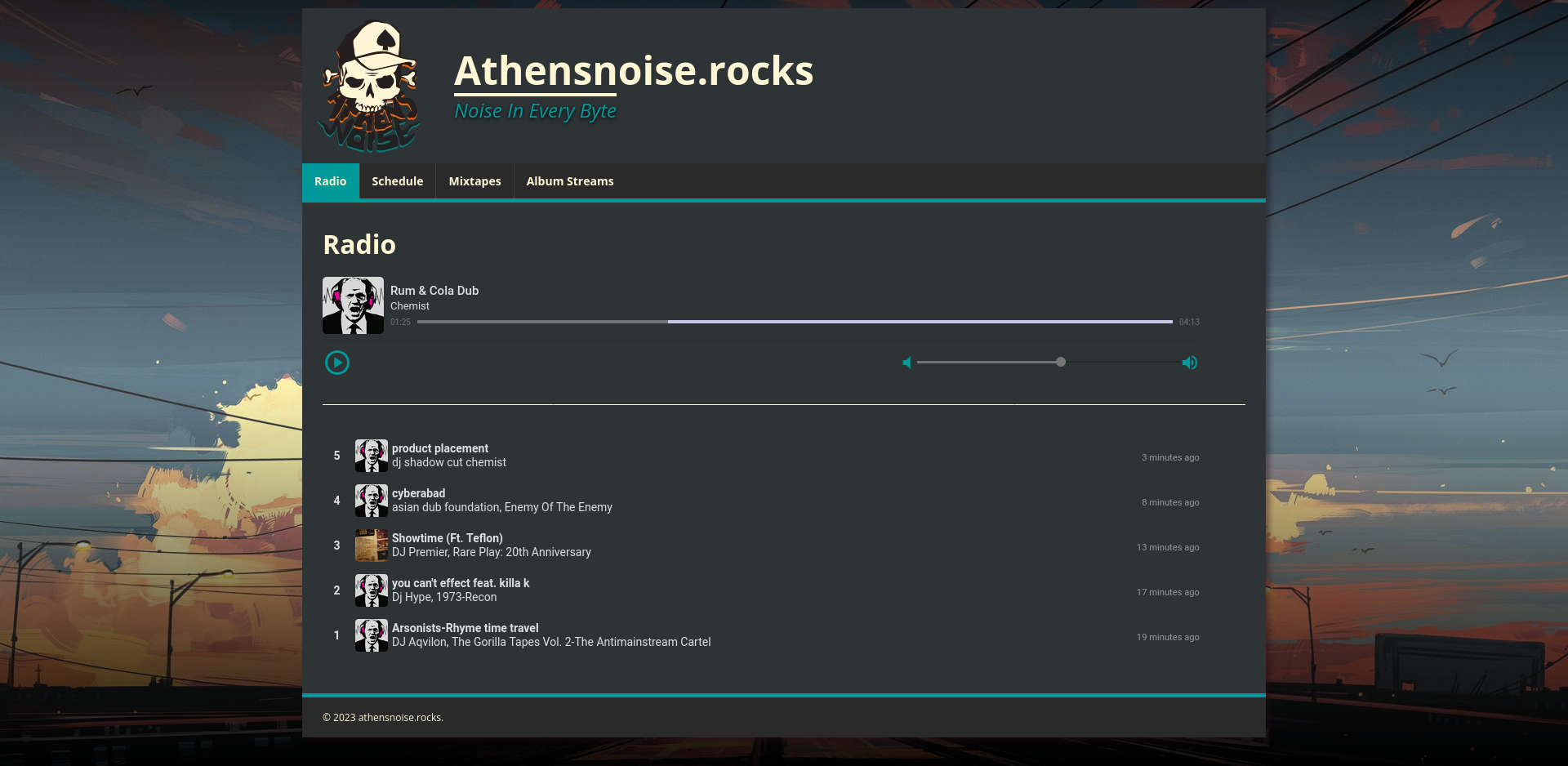Click the '17 minutes ago' timestamp
The image size is (1568, 766).
point(1168,592)
